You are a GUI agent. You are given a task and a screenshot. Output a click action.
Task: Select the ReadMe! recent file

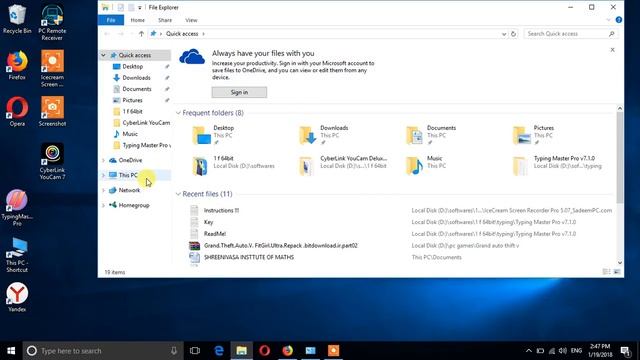(x=215, y=234)
